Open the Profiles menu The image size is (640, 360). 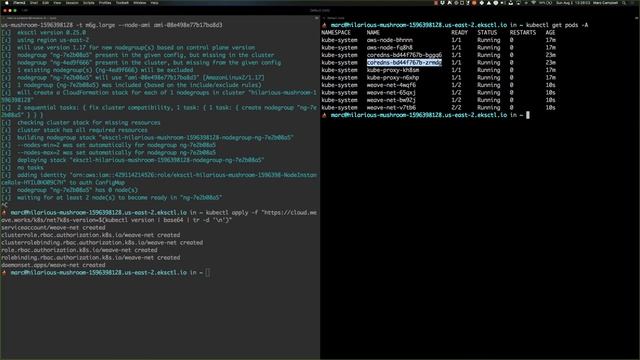[105, 2]
